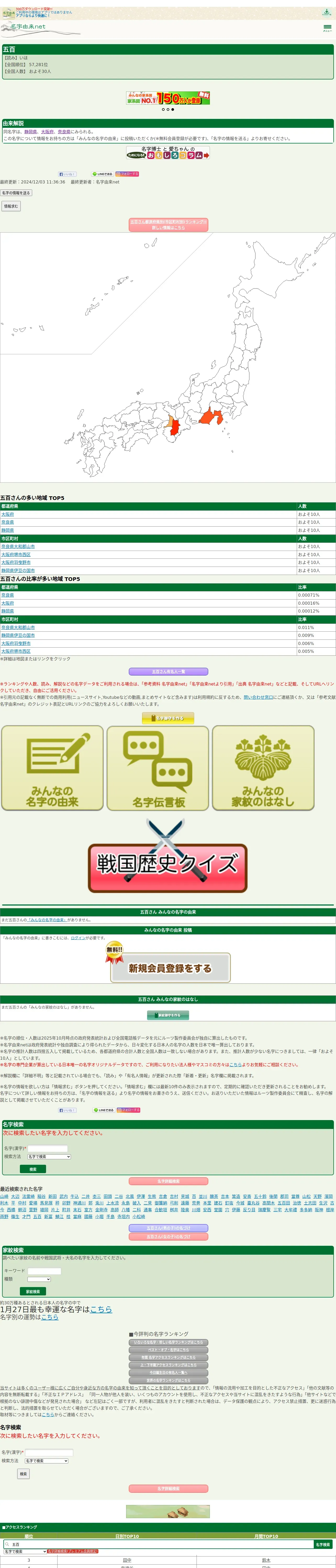336x1568 pixels.
Task: Follow the 静岡県 link in 由来解説
Action: pos(31,131)
